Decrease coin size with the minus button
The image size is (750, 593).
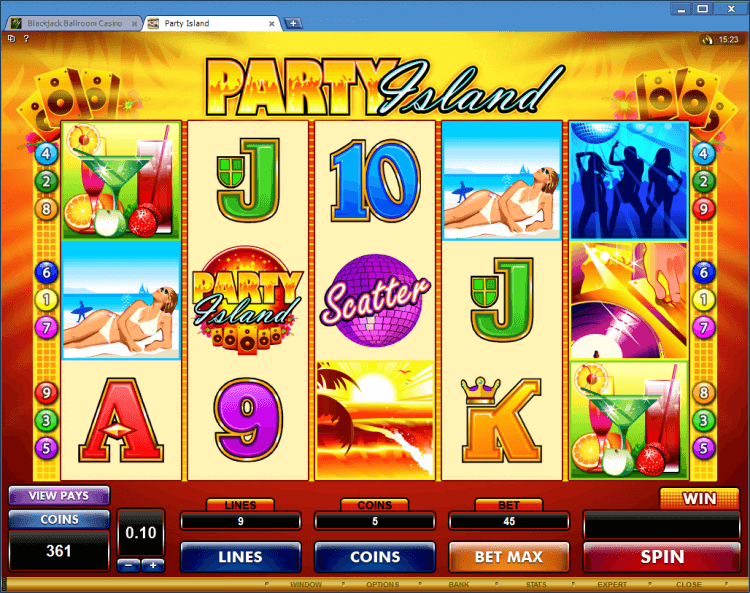[x=128, y=565]
